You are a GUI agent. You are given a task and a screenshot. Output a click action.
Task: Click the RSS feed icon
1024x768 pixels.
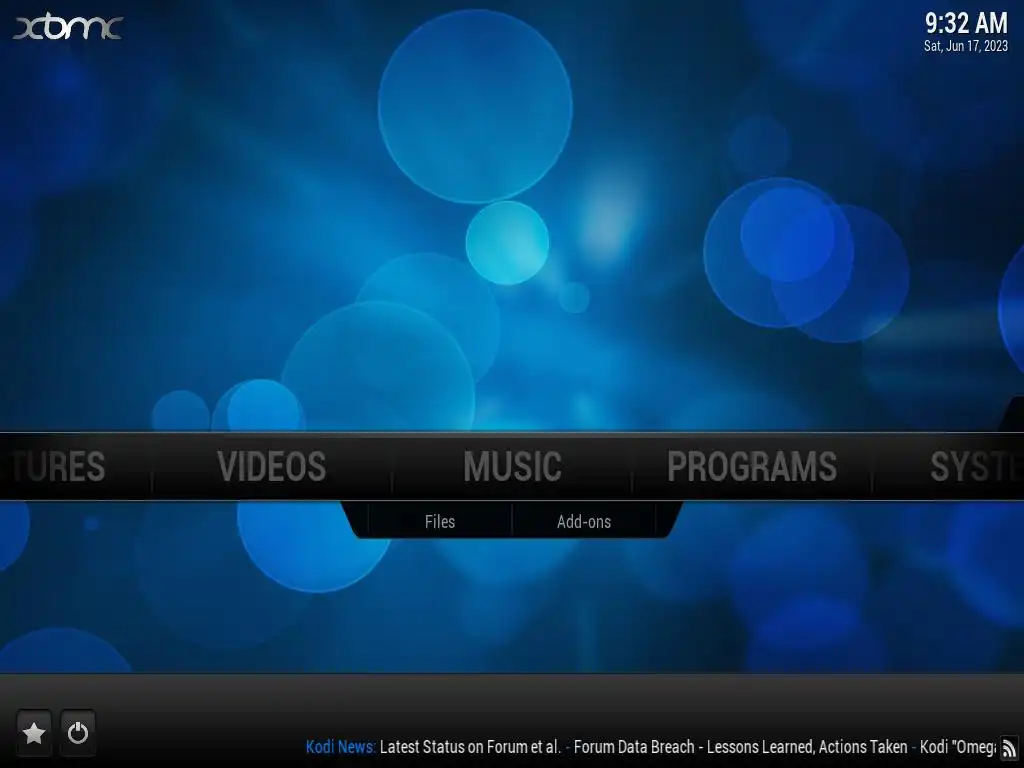[x=1009, y=748]
